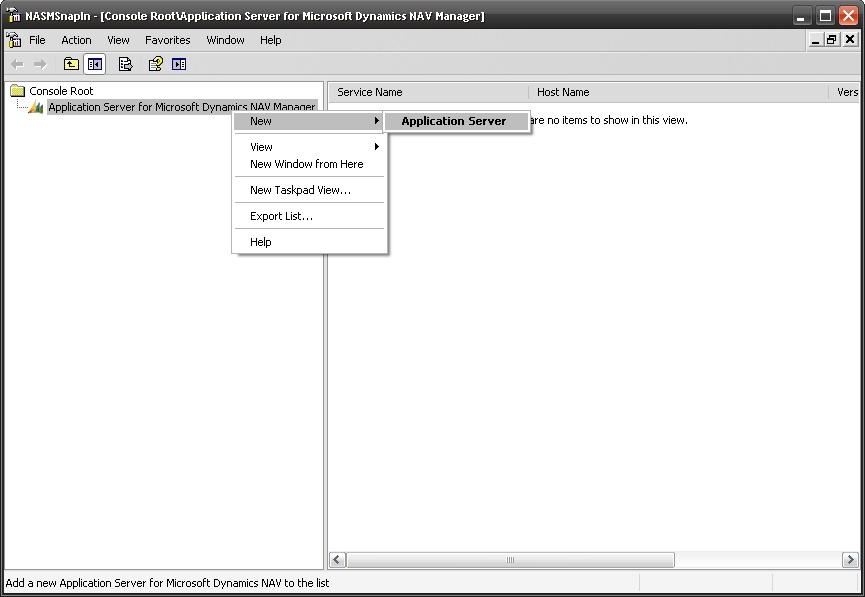Open the View menu in the menu bar
This screenshot has height=597, width=865.
coord(118,40)
